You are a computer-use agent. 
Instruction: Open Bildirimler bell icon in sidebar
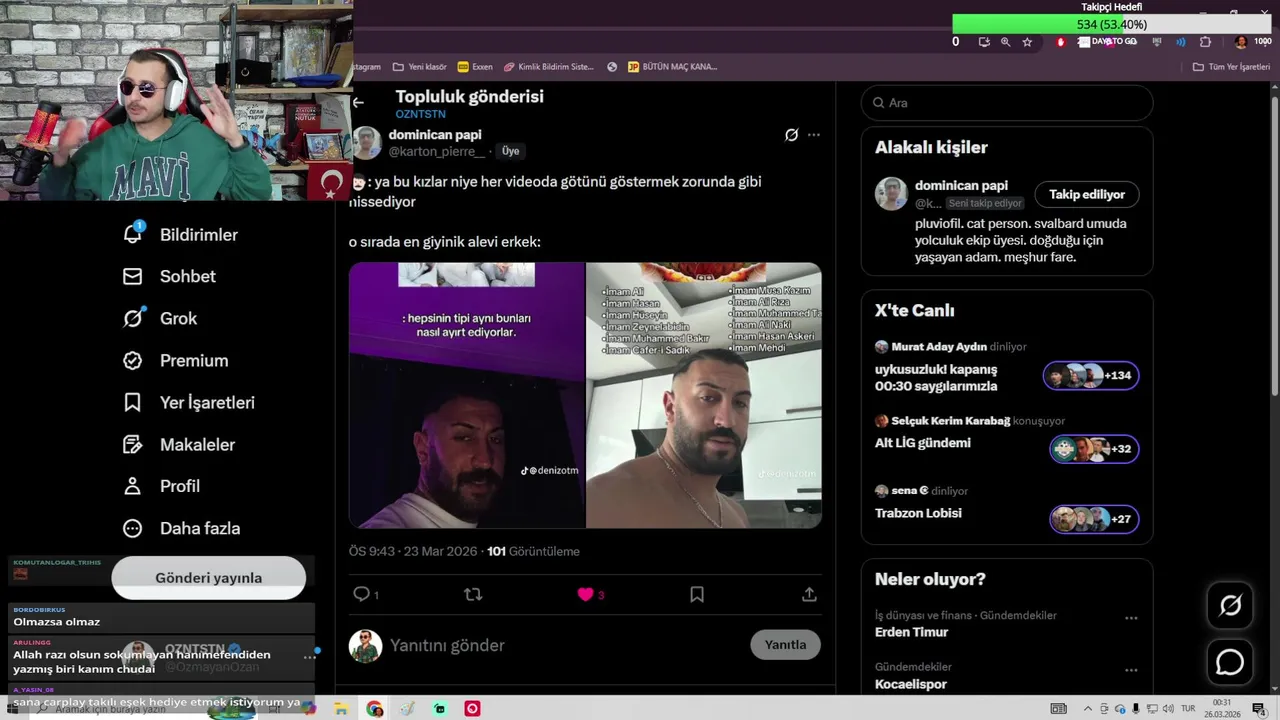click(133, 234)
